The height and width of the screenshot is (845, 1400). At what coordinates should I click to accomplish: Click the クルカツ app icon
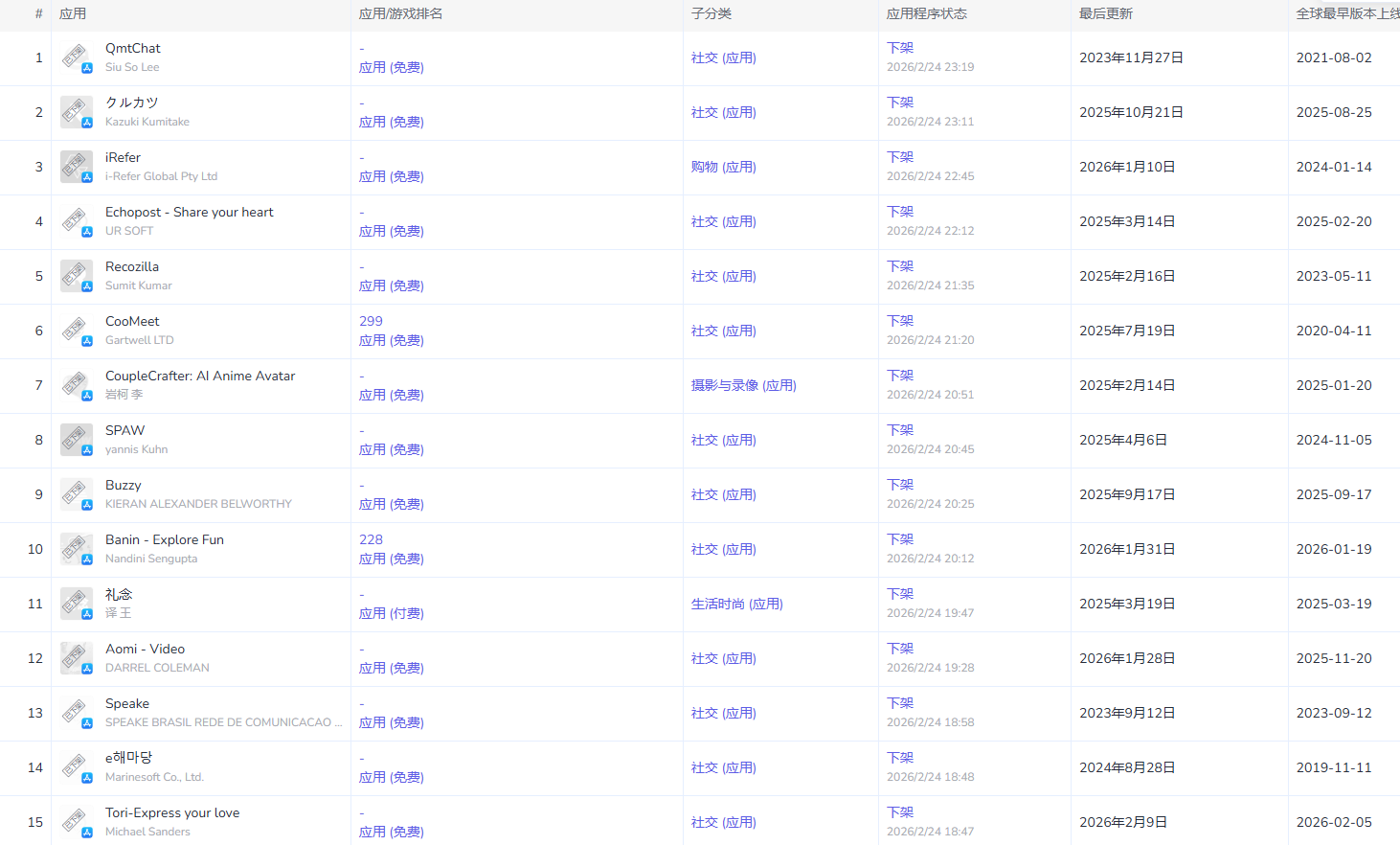point(77,112)
